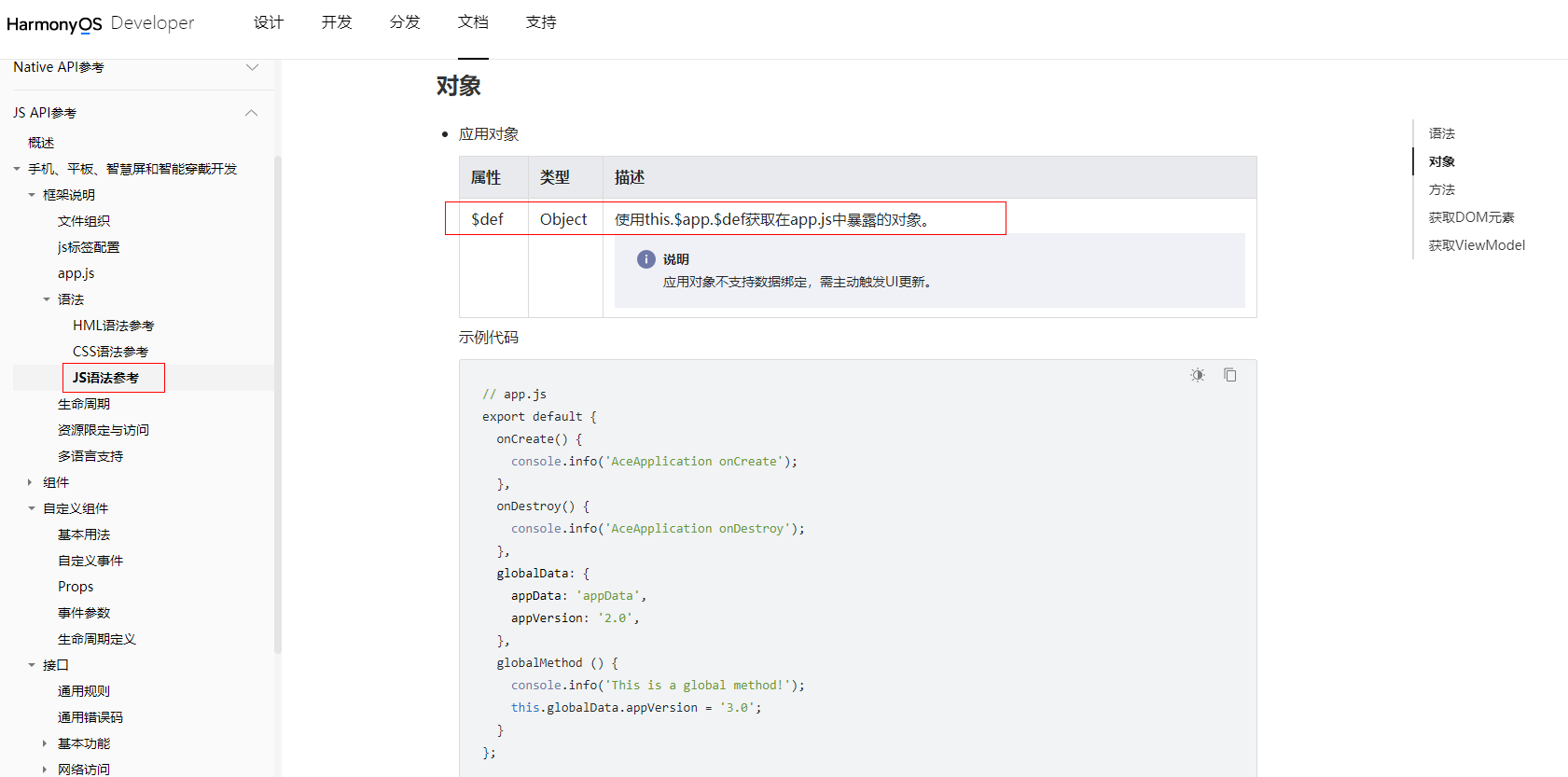Open 多语言支持 page

(90, 456)
